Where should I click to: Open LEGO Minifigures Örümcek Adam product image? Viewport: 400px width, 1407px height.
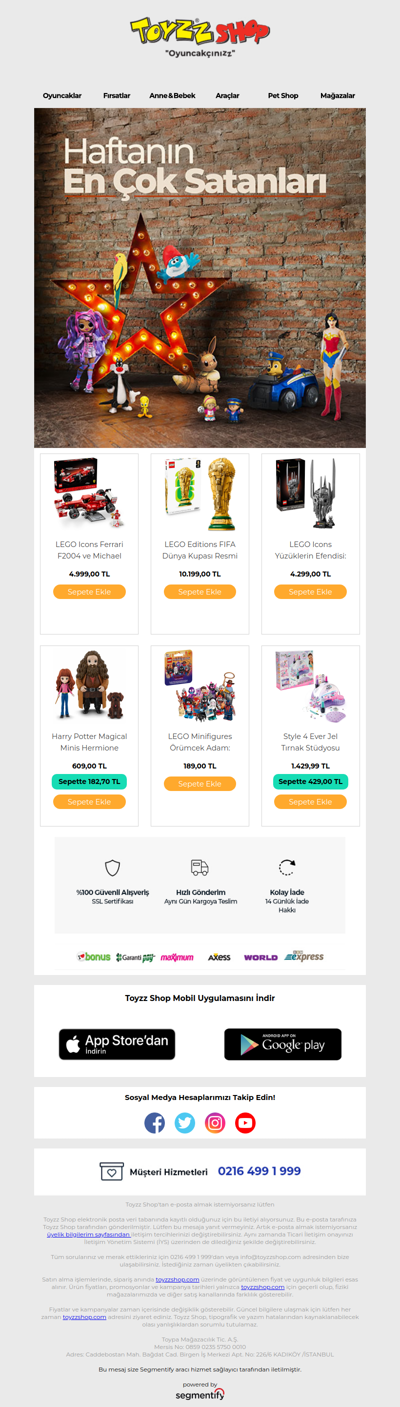pos(200,686)
